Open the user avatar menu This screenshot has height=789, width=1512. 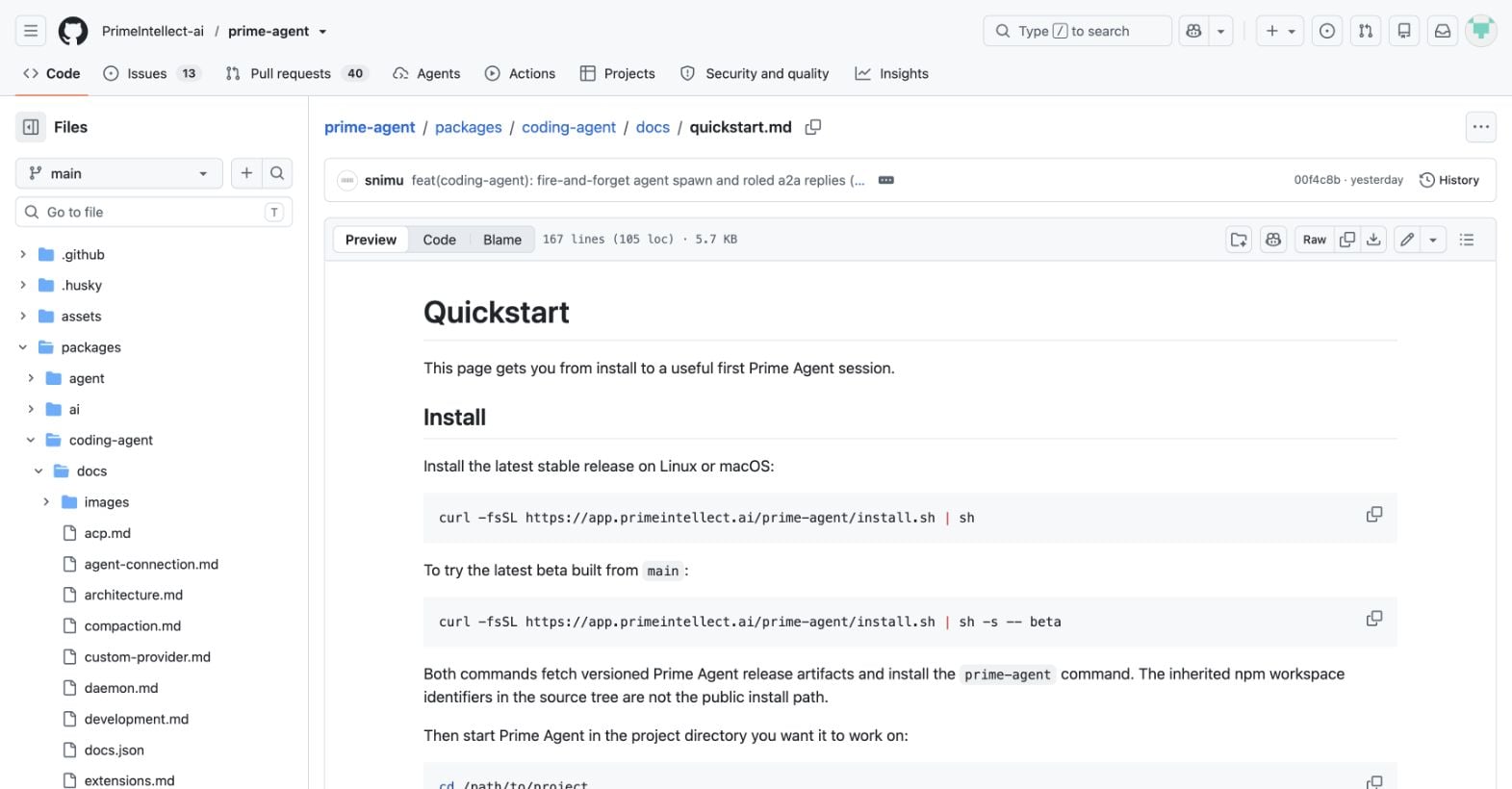click(x=1481, y=31)
